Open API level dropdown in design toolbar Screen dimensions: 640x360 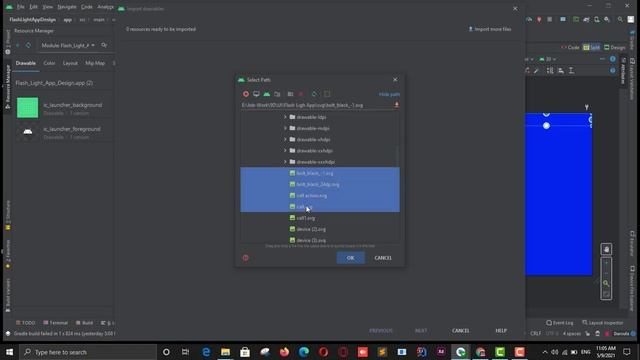point(547,59)
